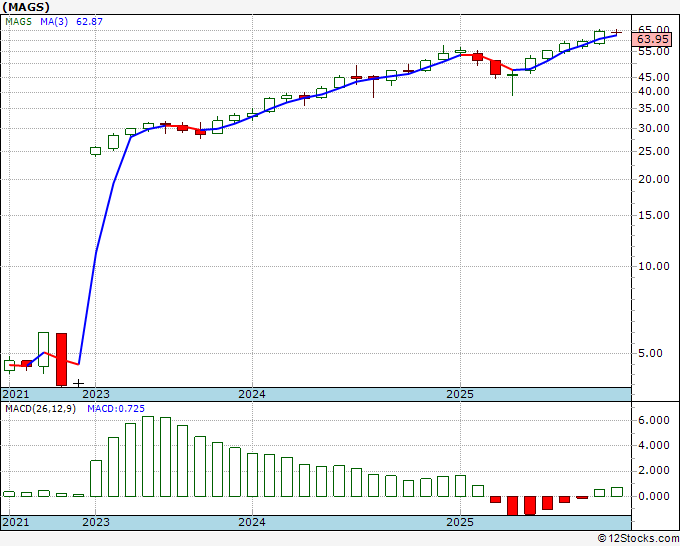680x546 pixels.
Task: Click the moving average value 62.87
Action: [89, 22]
